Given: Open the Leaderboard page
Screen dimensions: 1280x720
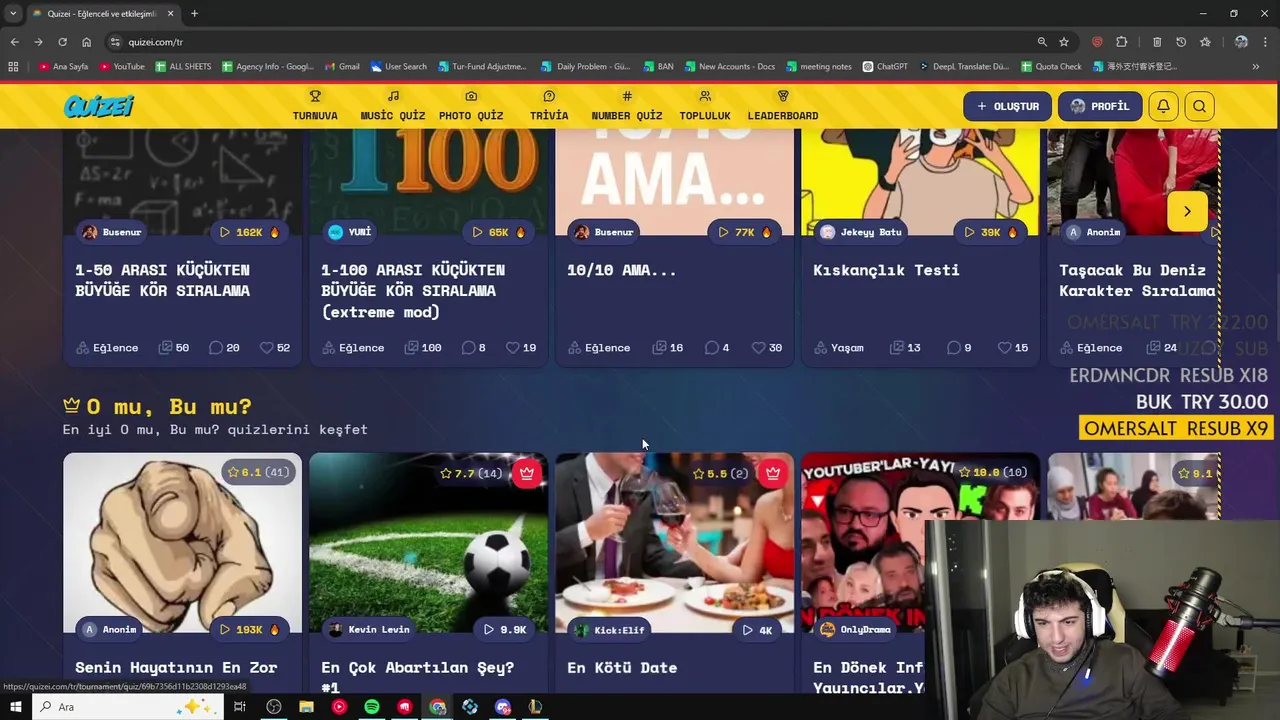Looking at the screenshot, I should point(783,106).
